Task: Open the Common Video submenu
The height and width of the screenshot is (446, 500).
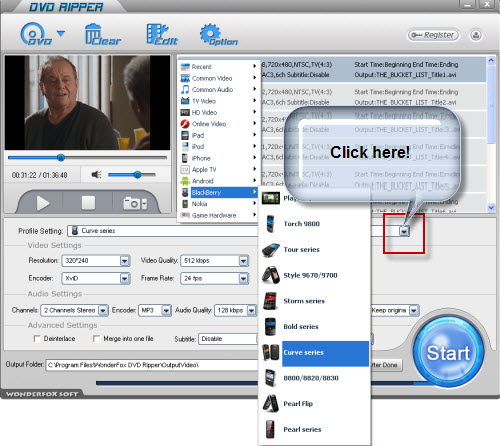Action: [x=218, y=78]
